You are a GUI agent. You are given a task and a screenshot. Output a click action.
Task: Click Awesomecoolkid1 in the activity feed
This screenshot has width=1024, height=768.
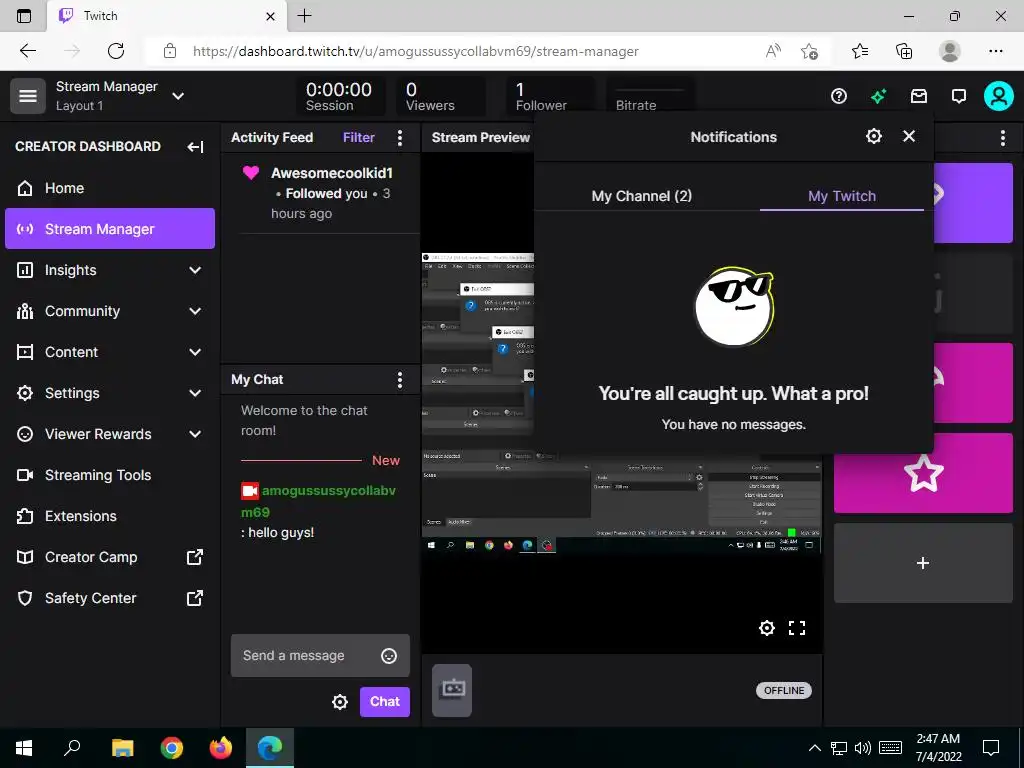coord(332,173)
